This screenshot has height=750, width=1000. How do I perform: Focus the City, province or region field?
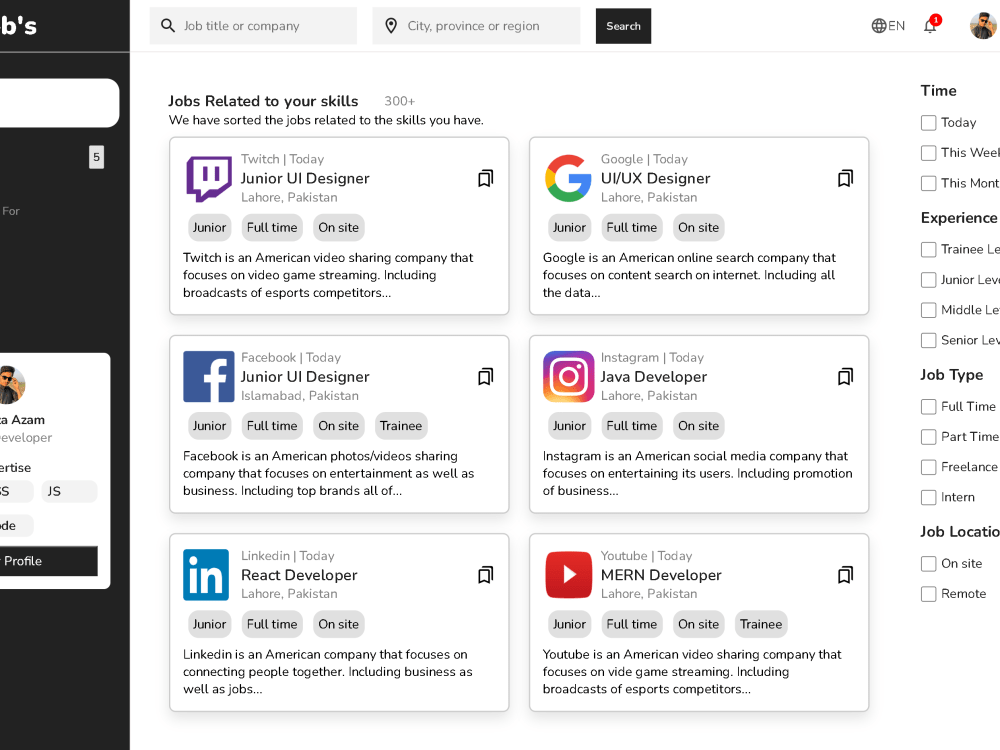[476, 26]
